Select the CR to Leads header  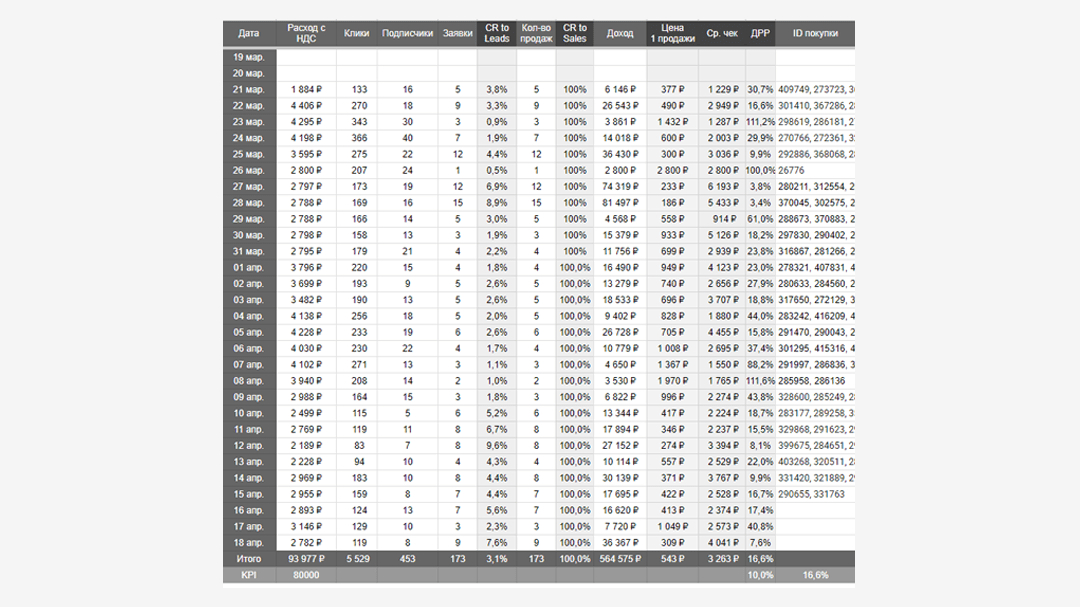[497, 33]
